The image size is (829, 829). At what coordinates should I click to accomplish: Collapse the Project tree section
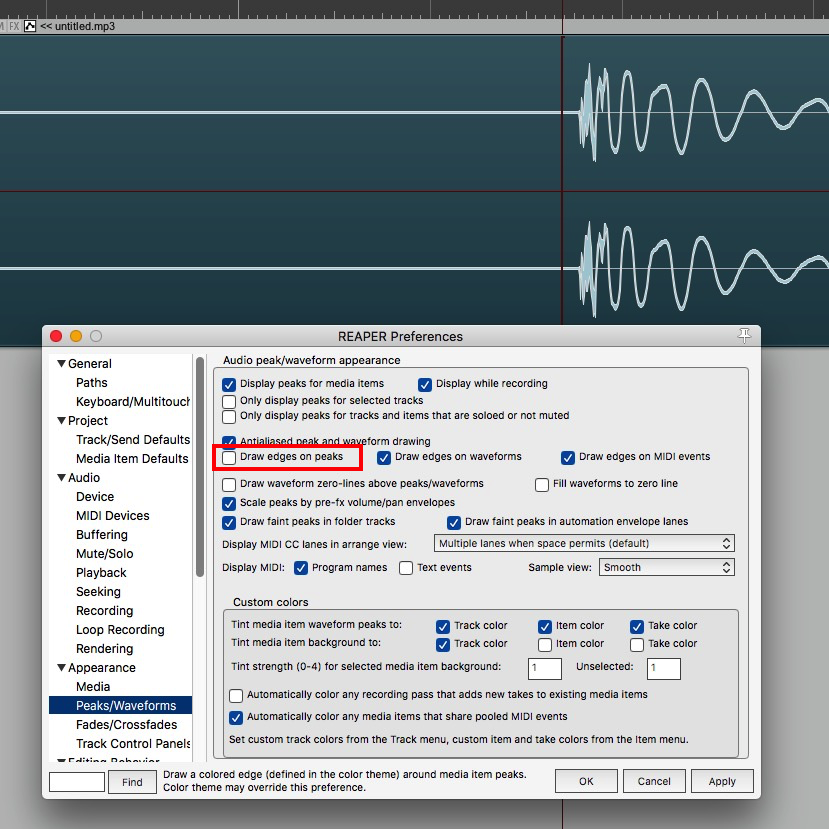tap(61, 420)
